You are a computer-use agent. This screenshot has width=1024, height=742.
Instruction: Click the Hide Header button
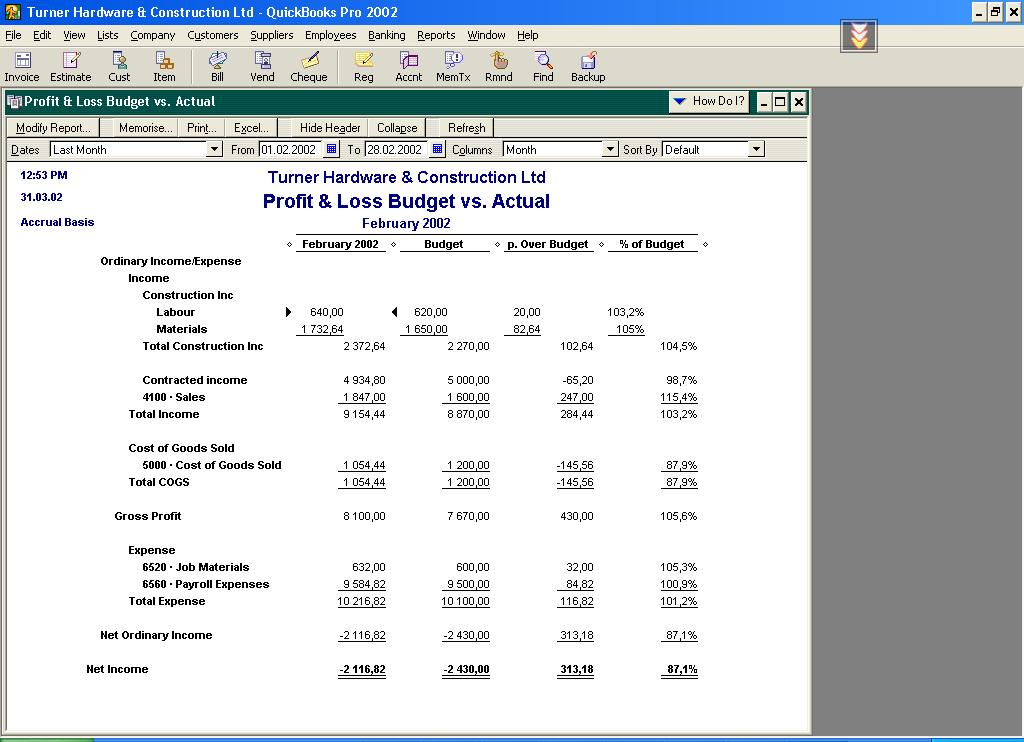click(330, 128)
